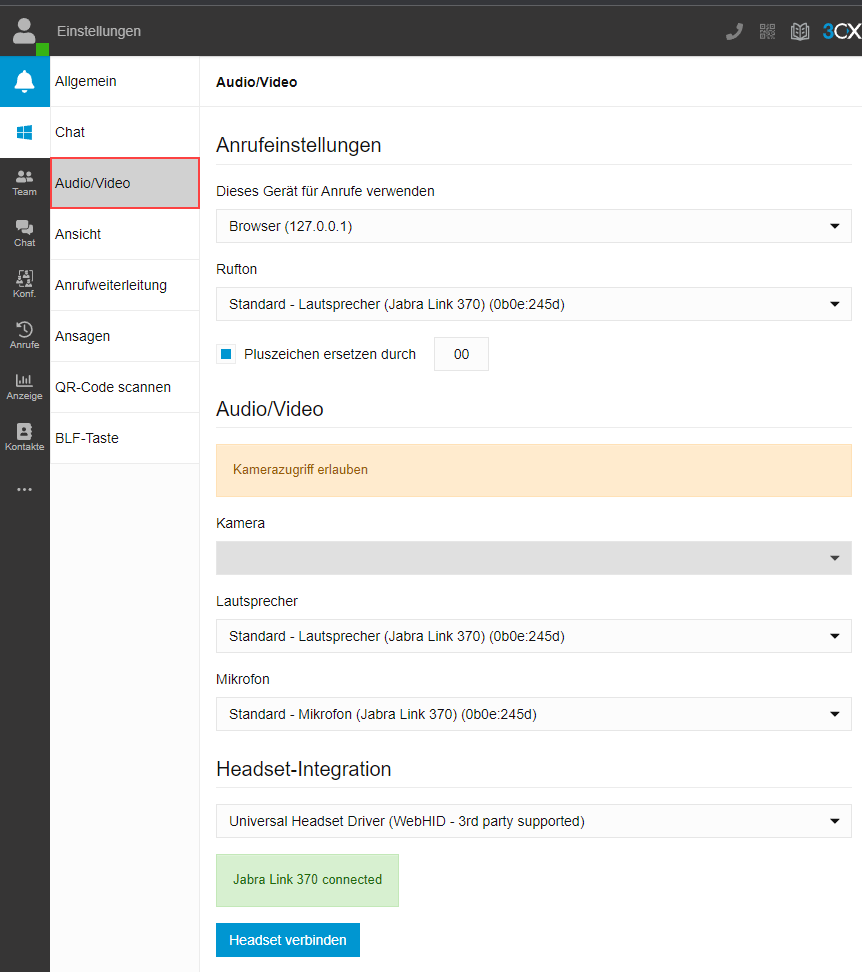Open Kontakte contacts icon
Image resolution: width=862 pixels, height=972 pixels.
click(25, 438)
